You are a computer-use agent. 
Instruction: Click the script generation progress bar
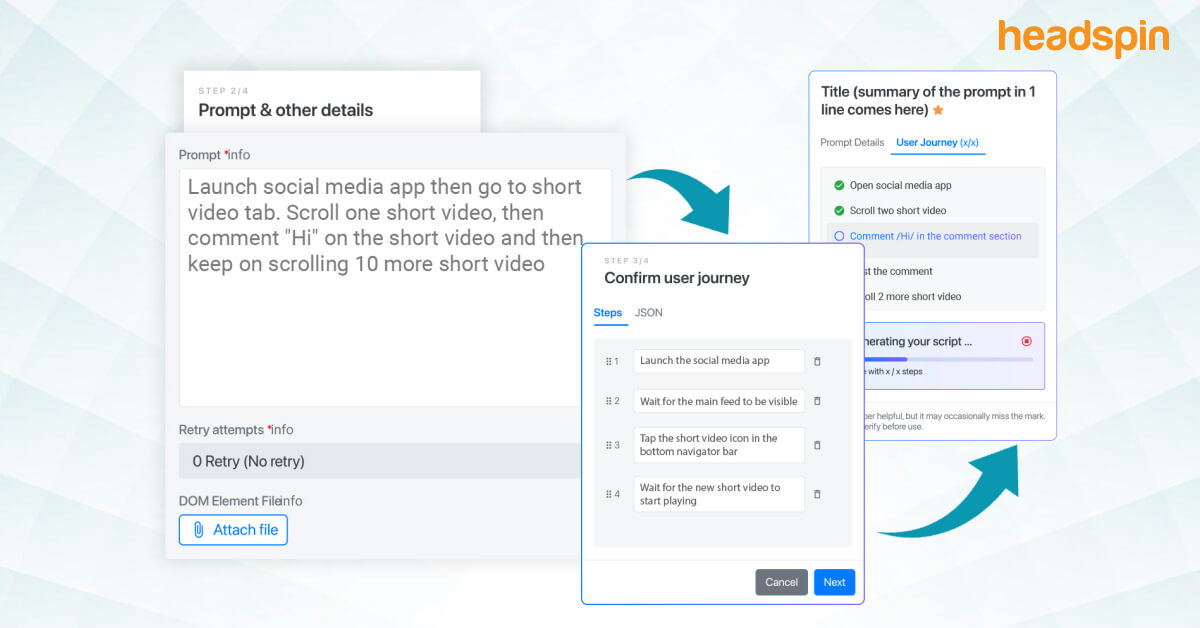coord(948,358)
